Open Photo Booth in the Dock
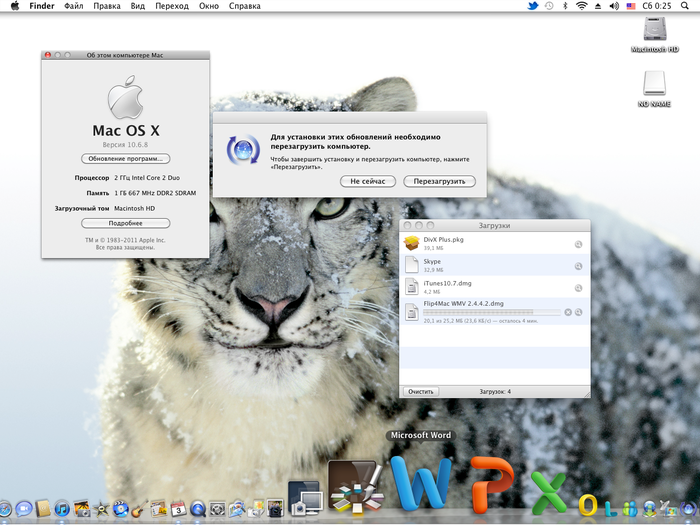This screenshot has width=700, height=525. (x=275, y=508)
